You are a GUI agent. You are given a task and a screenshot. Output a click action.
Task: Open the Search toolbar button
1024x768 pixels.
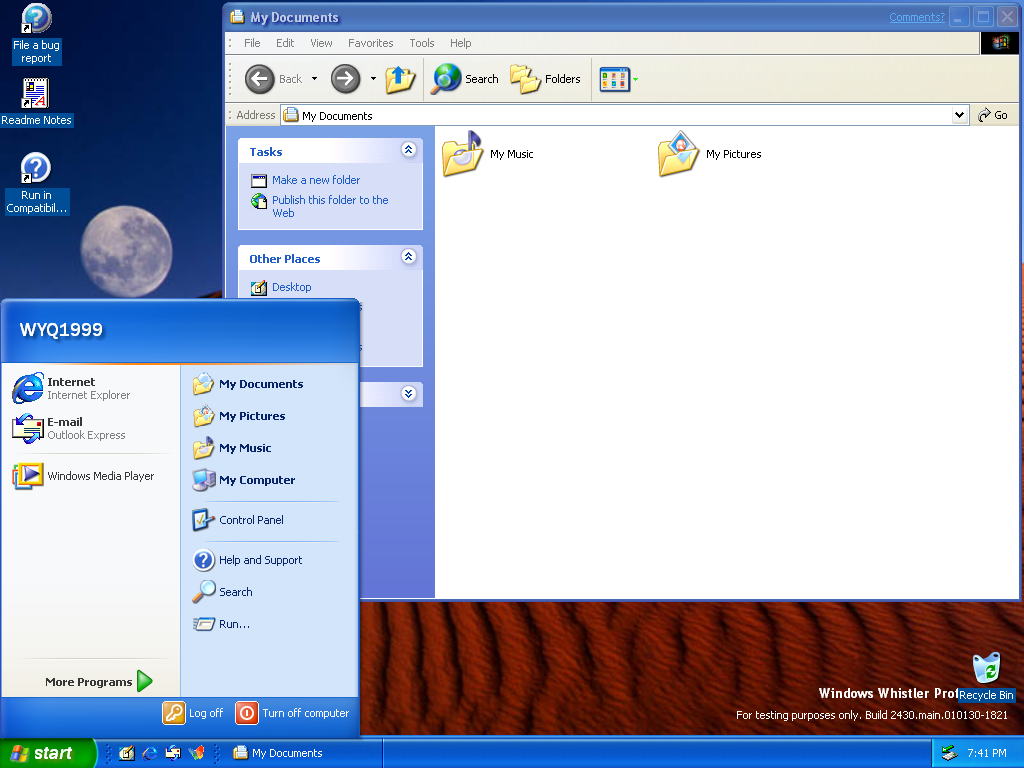click(465, 79)
